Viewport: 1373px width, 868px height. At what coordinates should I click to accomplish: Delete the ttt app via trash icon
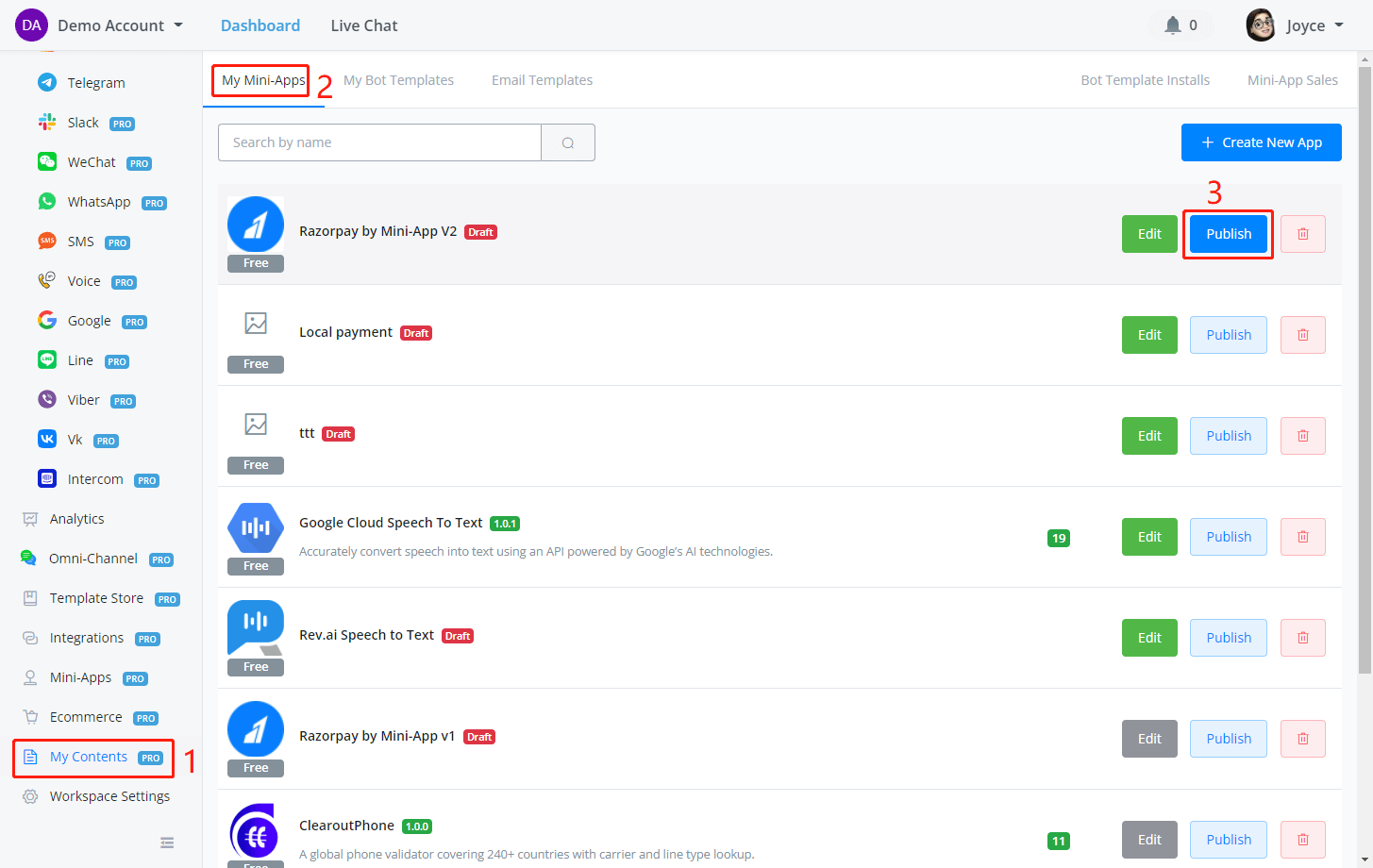coord(1303,436)
